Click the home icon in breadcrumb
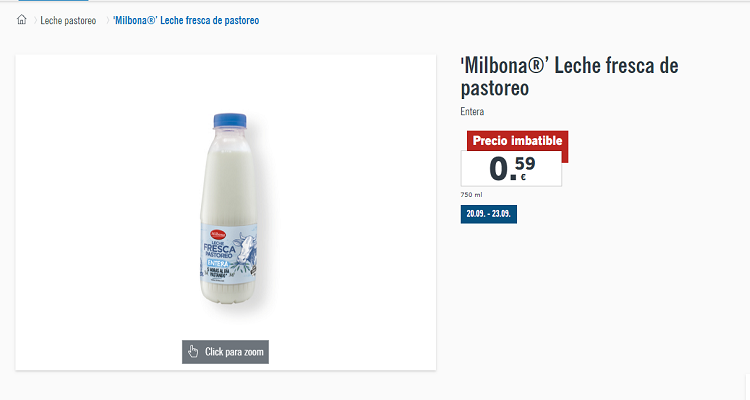Viewport: 750px width, 400px height. coord(22,20)
